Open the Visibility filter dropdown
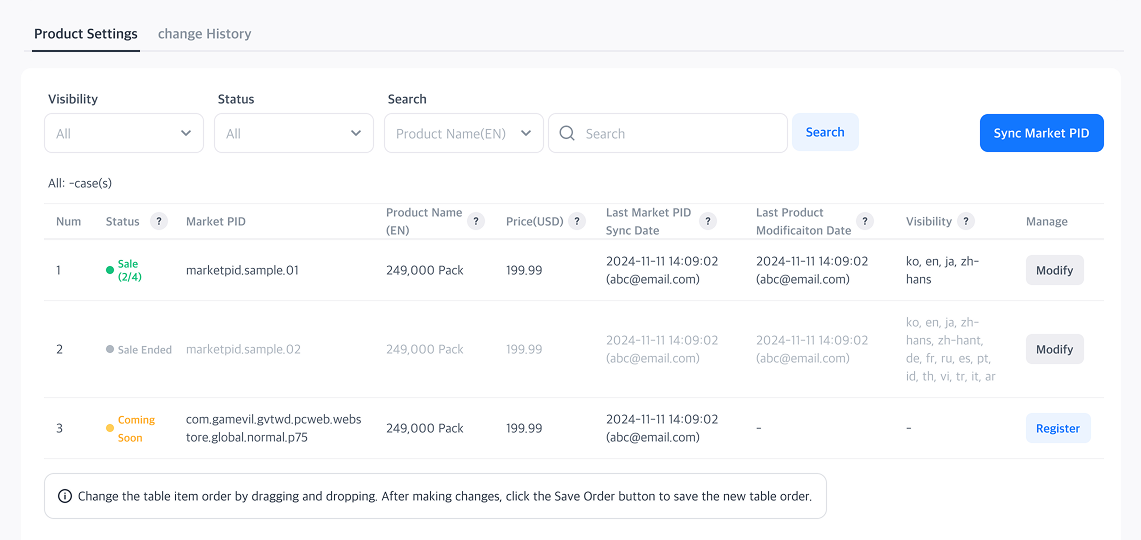The width and height of the screenshot is (1141, 540). tap(124, 133)
